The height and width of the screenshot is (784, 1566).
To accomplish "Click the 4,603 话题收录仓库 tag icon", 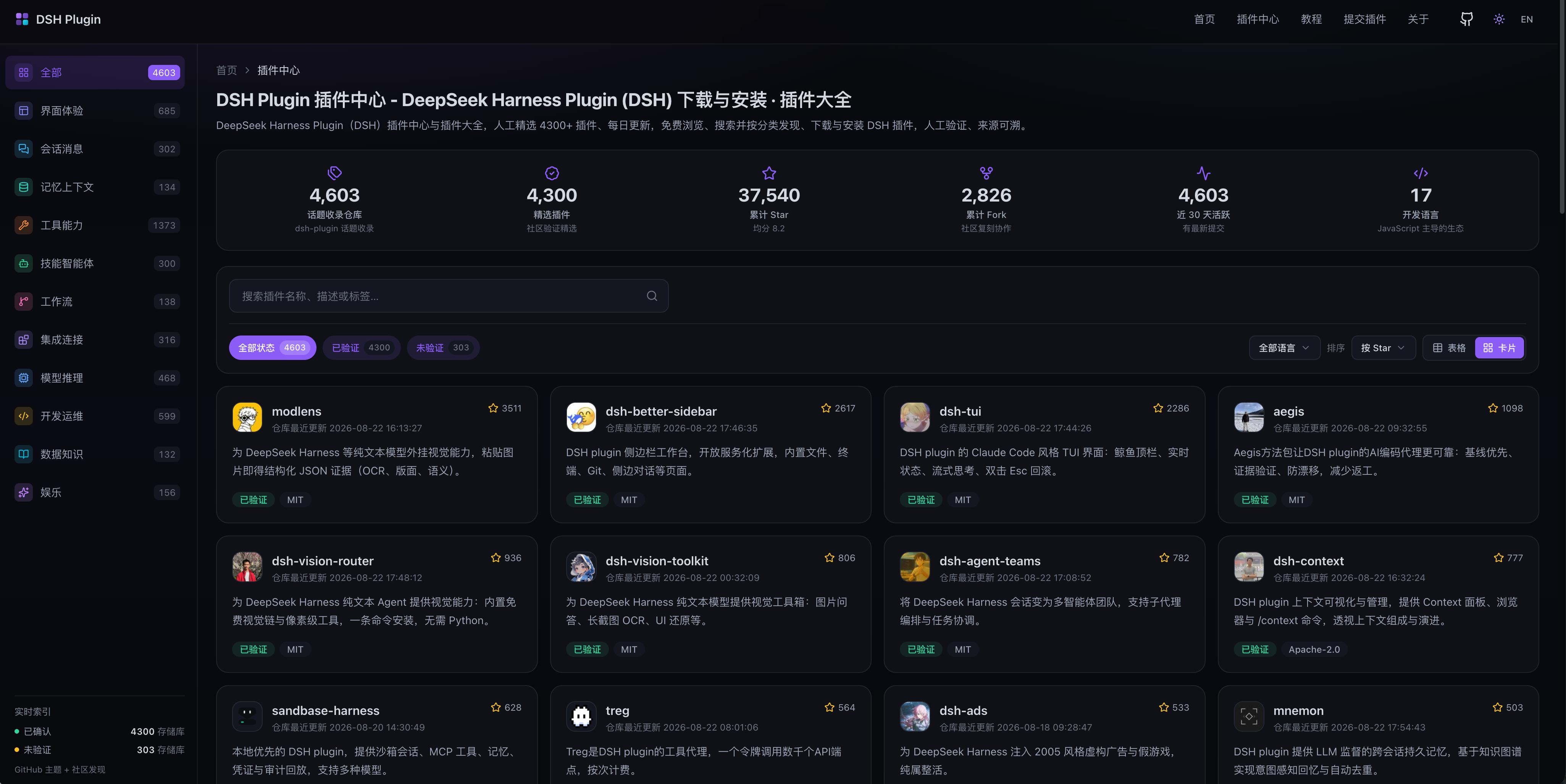I will 334,173.
